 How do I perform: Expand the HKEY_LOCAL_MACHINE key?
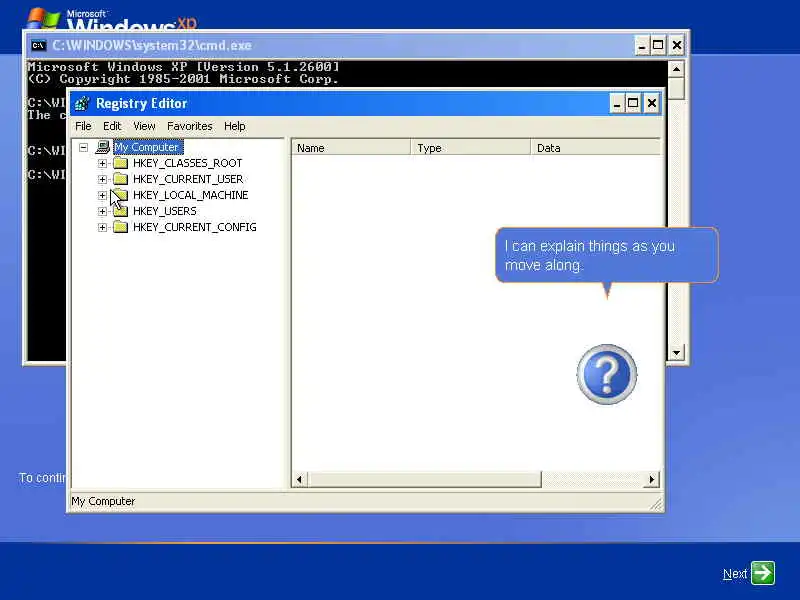coord(103,195)
